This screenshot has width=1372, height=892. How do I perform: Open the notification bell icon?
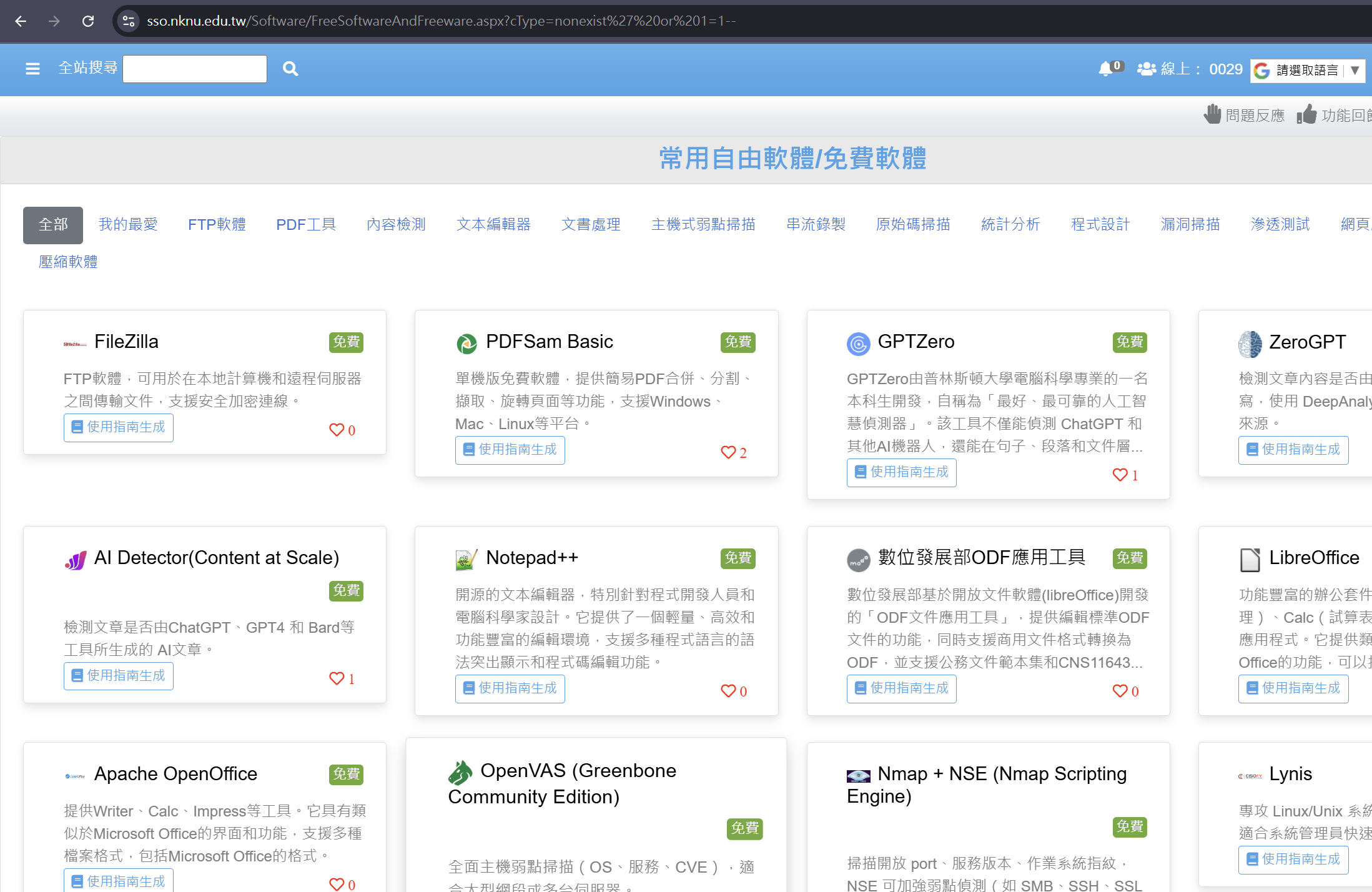click(1105, 69)
